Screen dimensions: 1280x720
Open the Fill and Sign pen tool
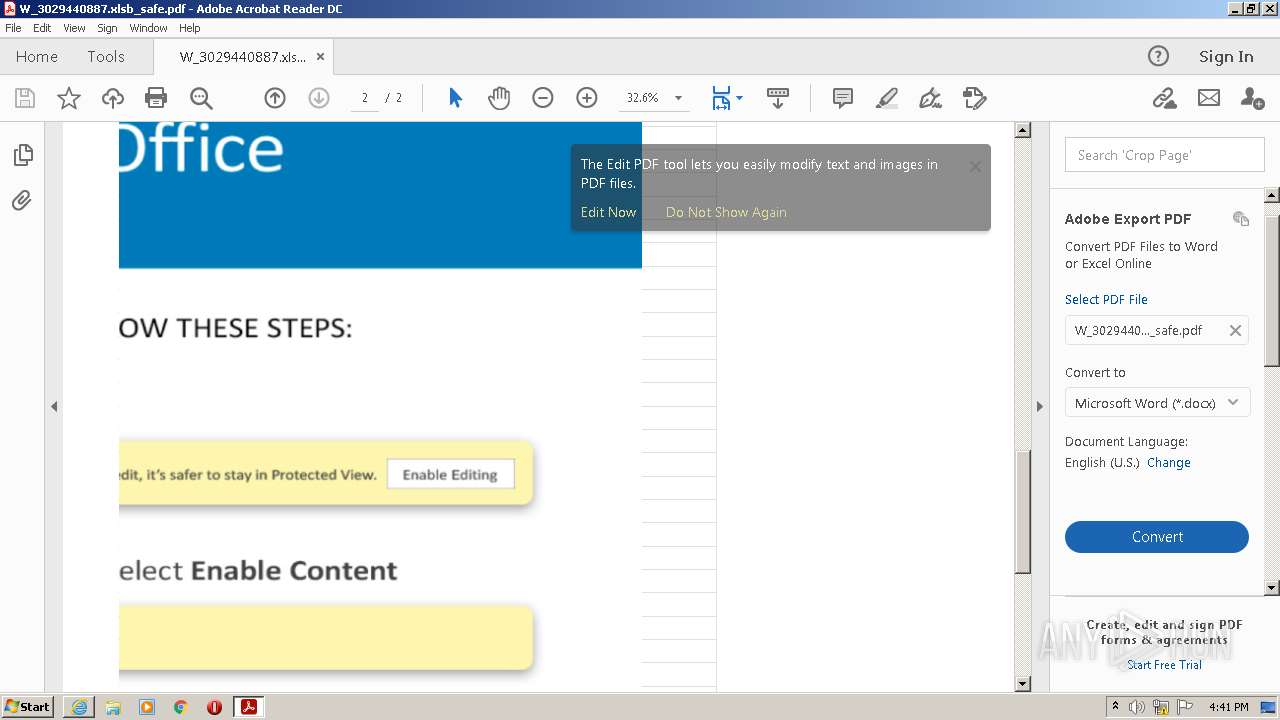930,98
